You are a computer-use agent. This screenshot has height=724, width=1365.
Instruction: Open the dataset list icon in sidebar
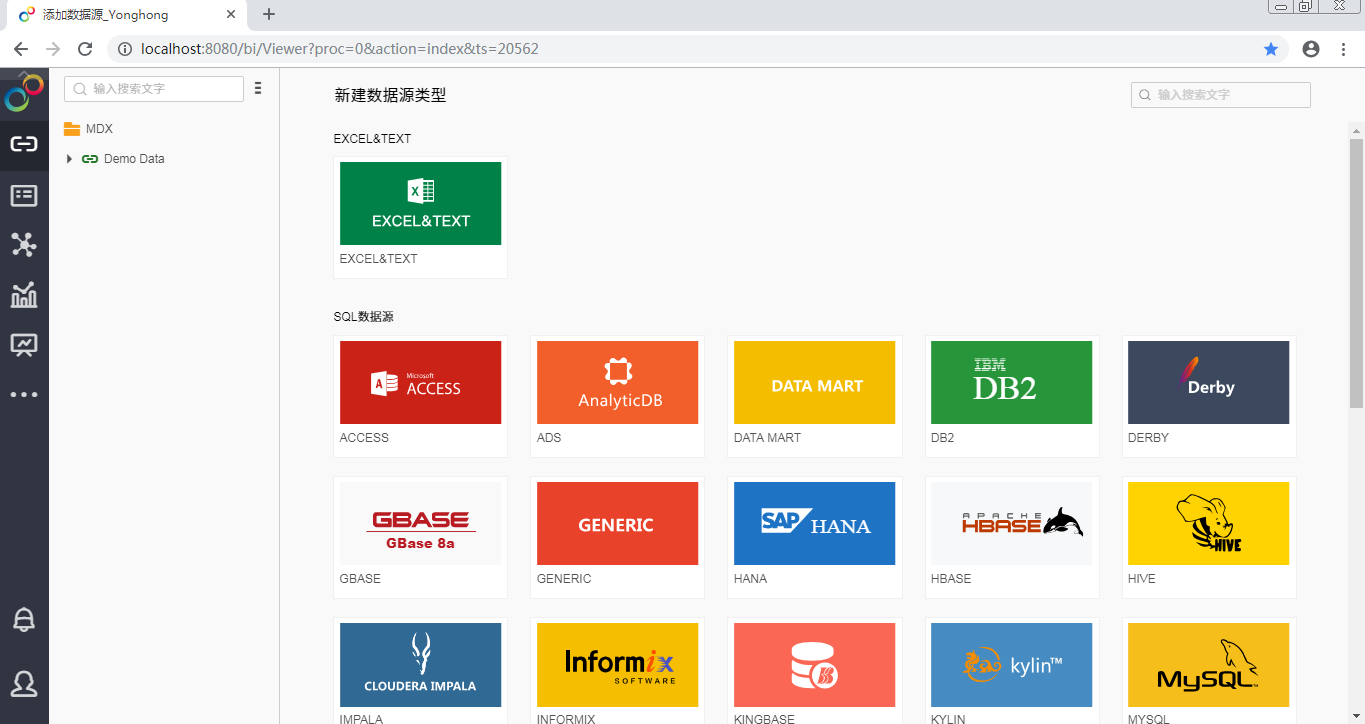24,195
